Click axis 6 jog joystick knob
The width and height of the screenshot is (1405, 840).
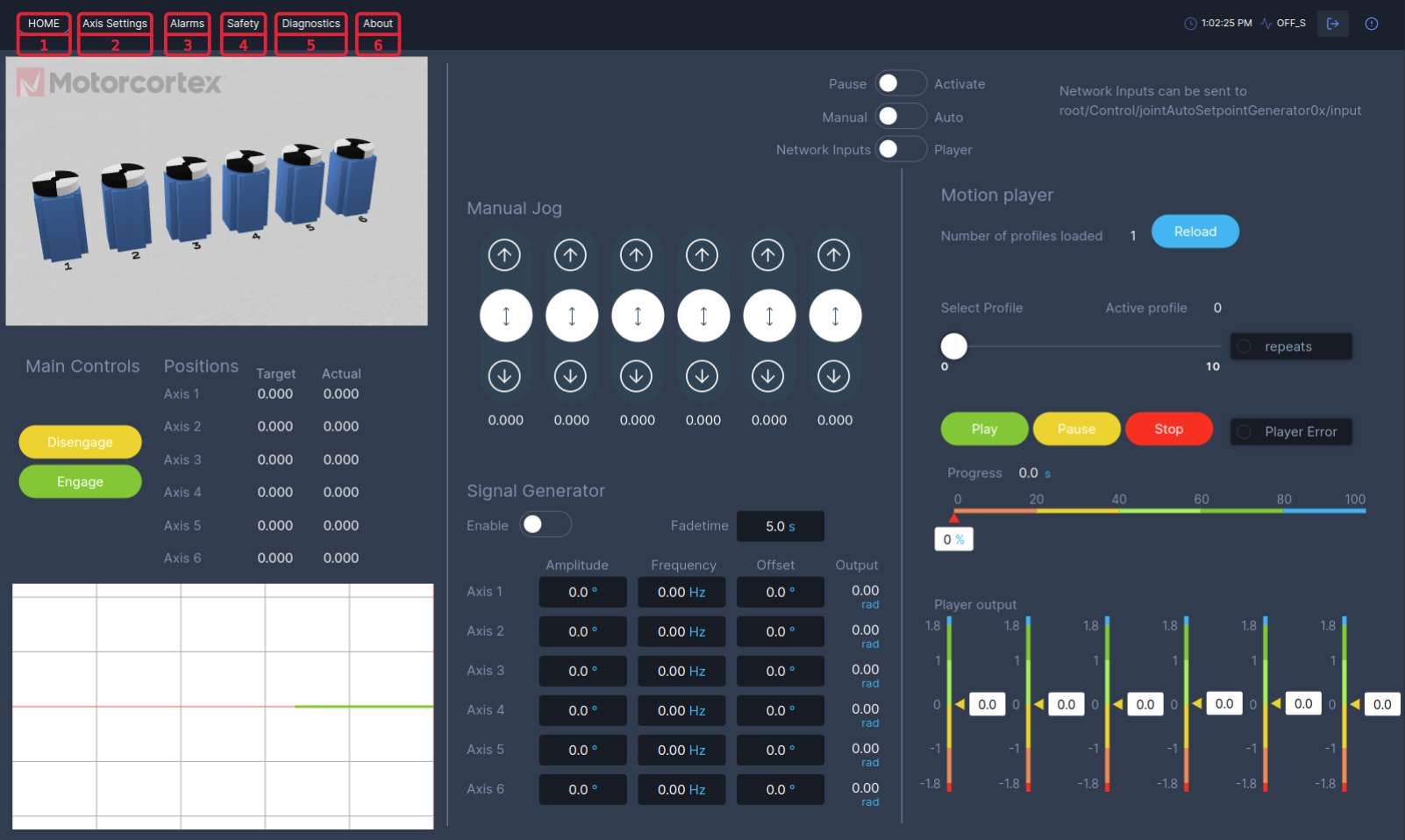click(835, 316)
